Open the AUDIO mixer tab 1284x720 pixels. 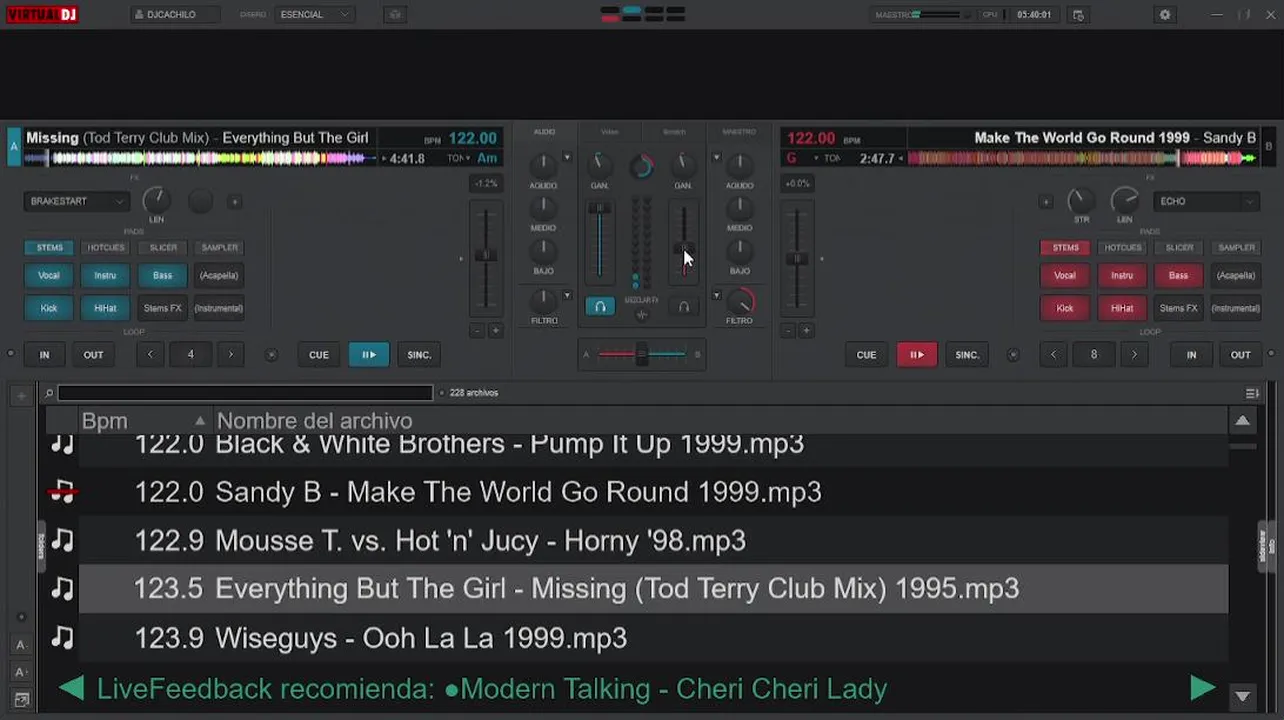(544, 132)
